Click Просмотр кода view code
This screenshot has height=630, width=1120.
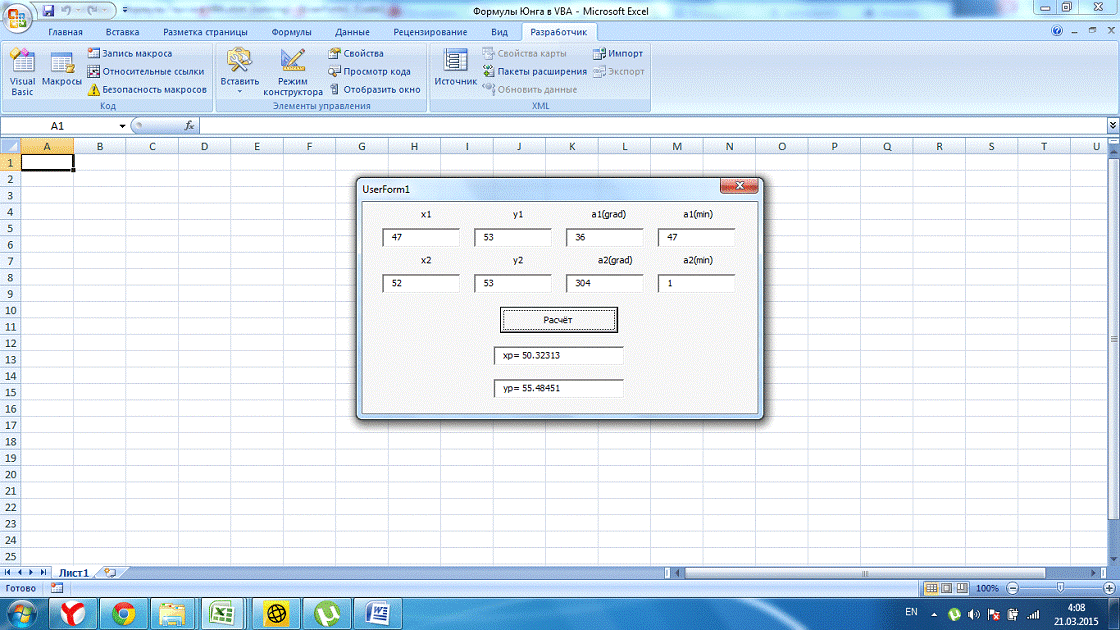point(369,71)
